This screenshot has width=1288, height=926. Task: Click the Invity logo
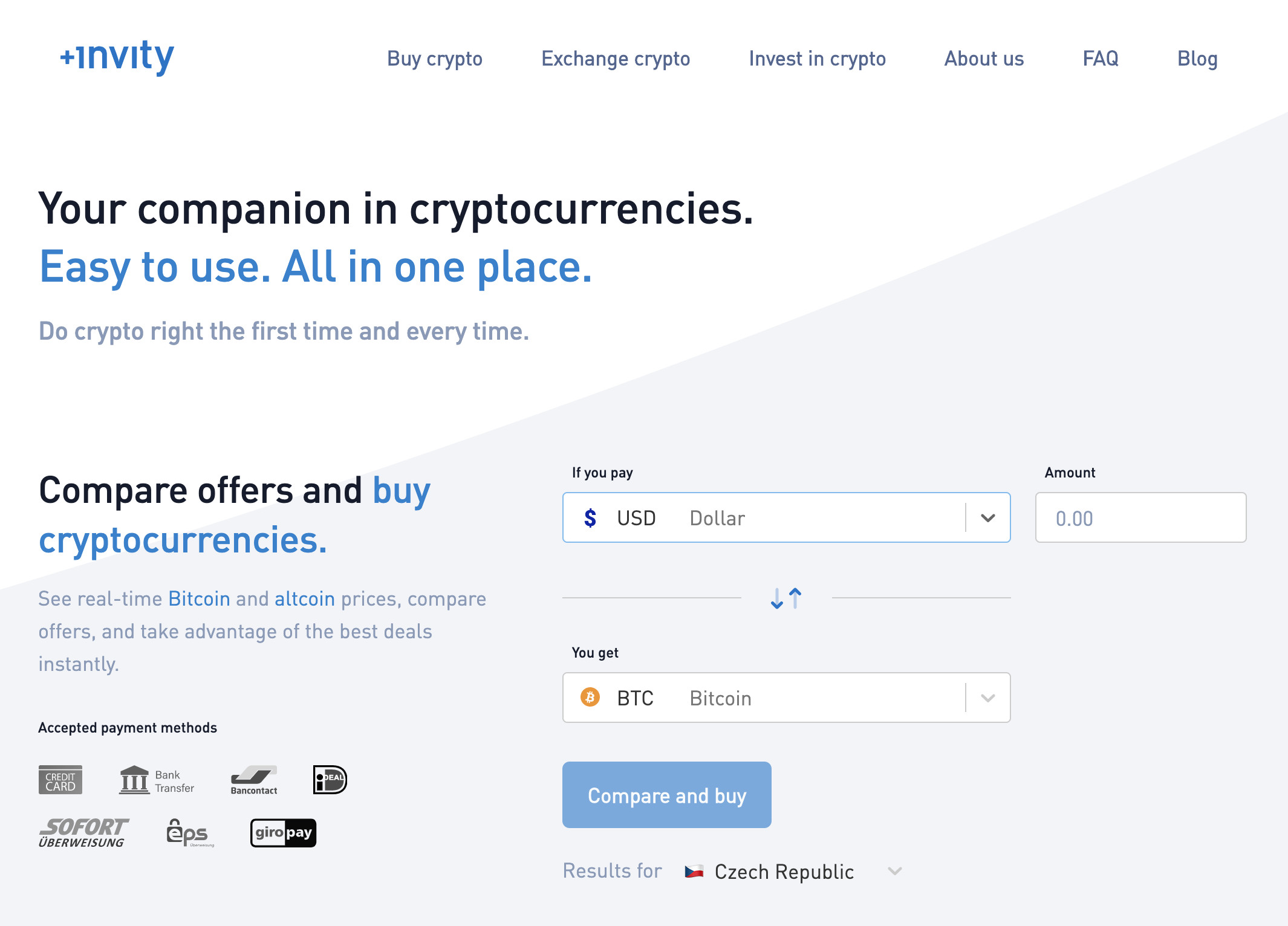[x=117, y=57]
